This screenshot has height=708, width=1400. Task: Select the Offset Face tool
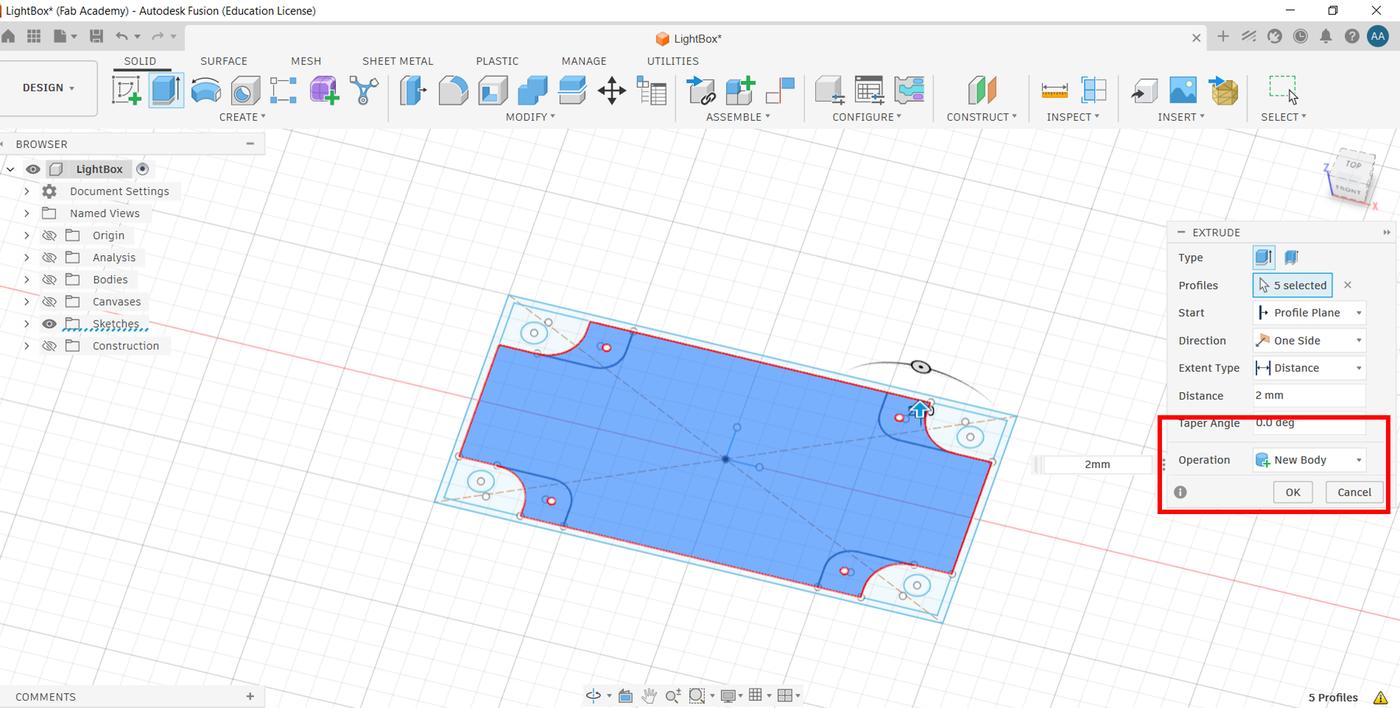[572, 91]
